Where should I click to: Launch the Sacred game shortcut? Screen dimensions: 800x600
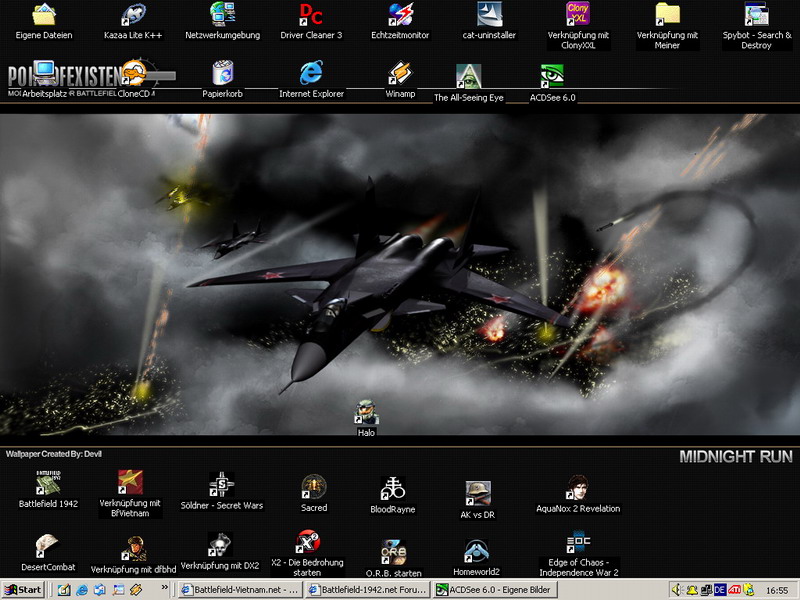click(313, 487)
